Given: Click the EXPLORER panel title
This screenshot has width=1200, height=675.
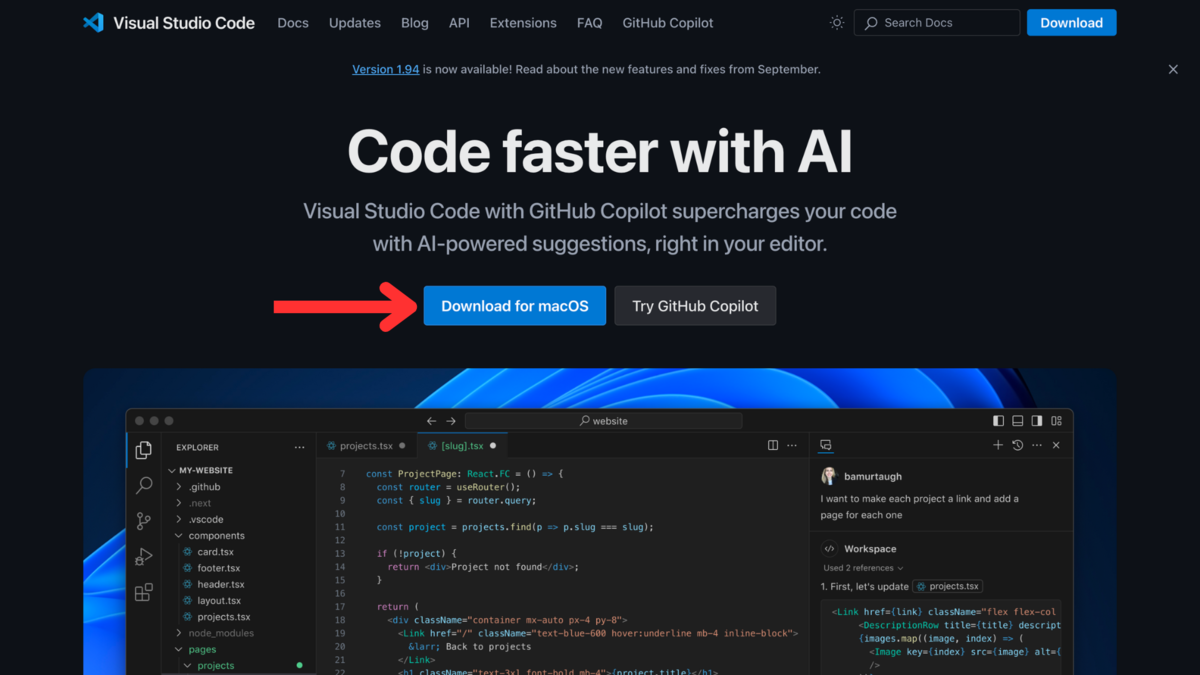Looking at the screenshot, I should tap(197, 447).
